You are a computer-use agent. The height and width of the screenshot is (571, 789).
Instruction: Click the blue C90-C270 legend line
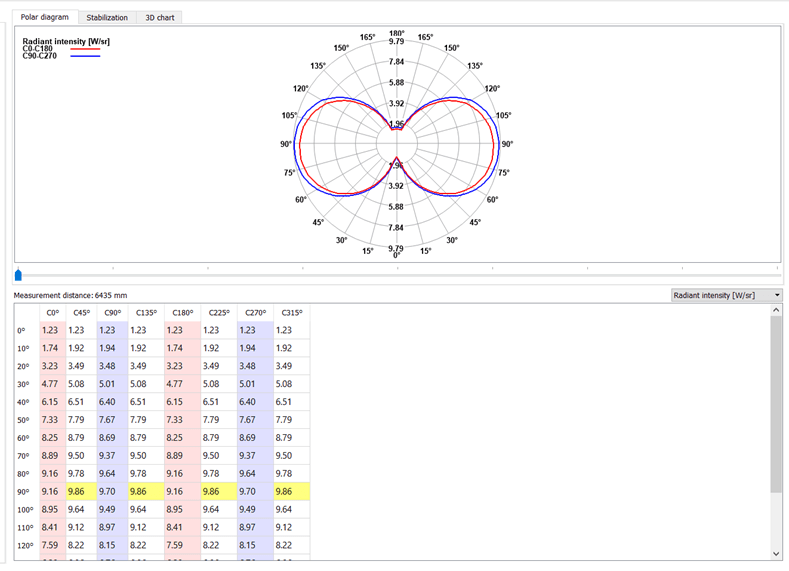pos(85,56)
